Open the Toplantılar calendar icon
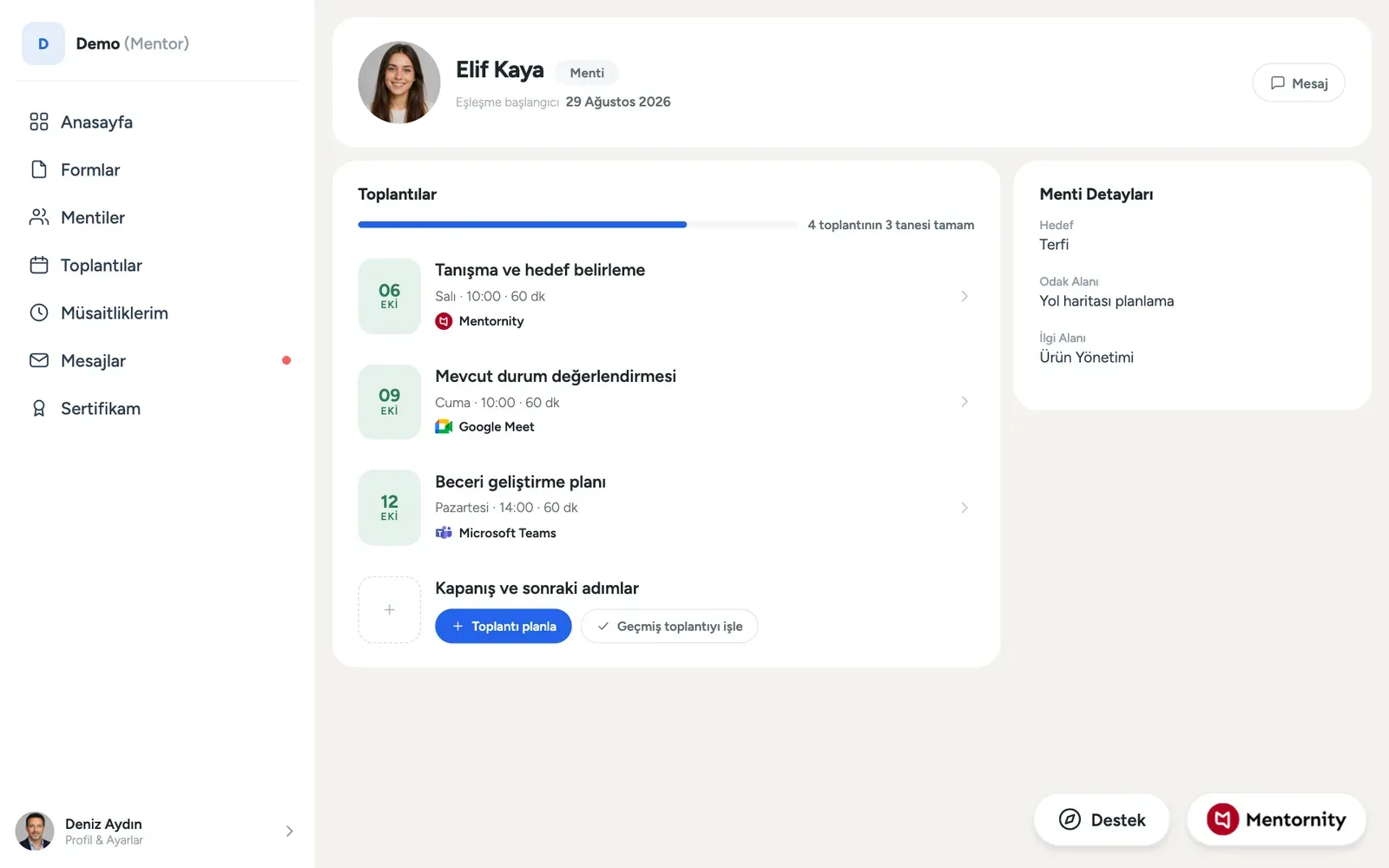Viewport: 1389px width, 868px height. tap(39, 265)
